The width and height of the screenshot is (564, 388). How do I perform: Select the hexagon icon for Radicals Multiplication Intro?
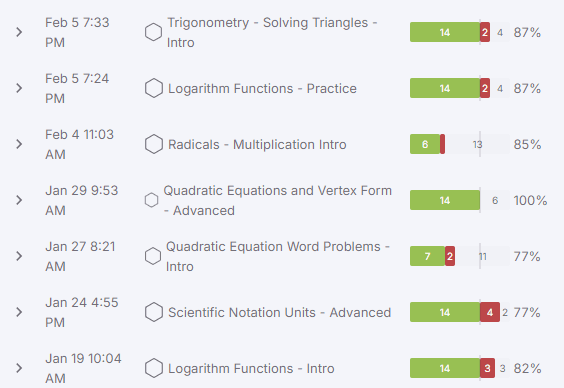[x=154, y=144]
